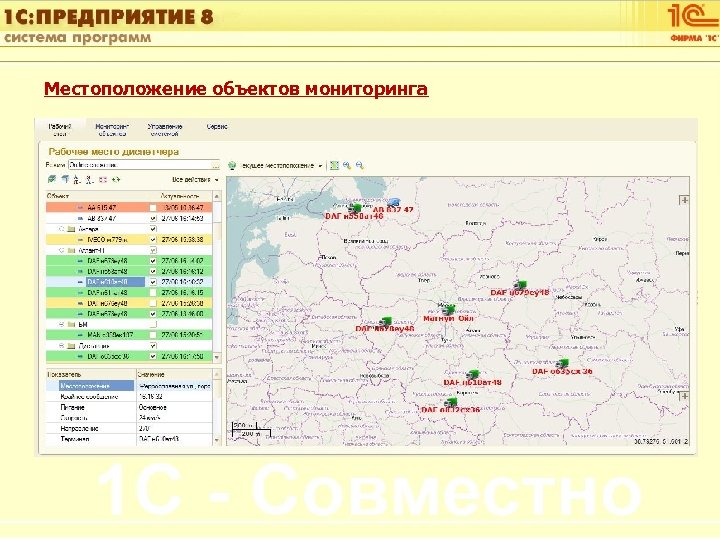Toggle checkbox in yellow IVECO row
The height and width of the screenshot is (540, 720).
pyautogui.click(x=153, y=239)
